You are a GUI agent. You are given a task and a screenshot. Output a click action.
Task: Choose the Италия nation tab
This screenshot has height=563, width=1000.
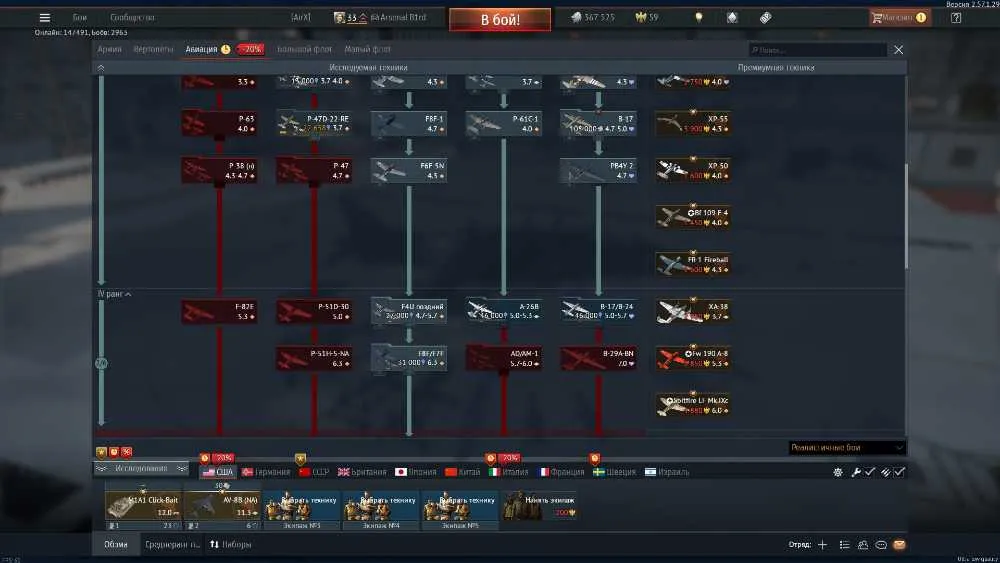[x=508, y=472]
